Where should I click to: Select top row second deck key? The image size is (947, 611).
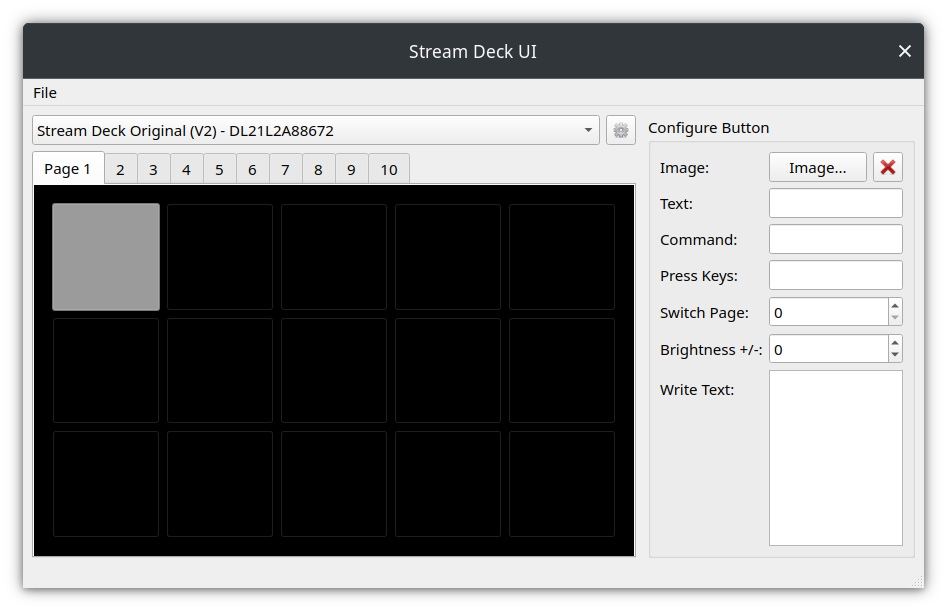[220, 257]
